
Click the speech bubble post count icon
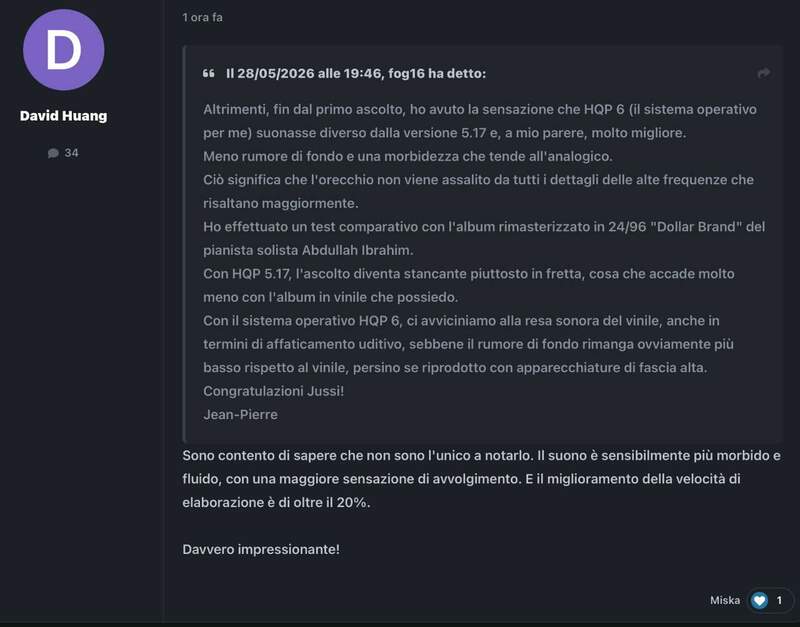click(53, 153)
